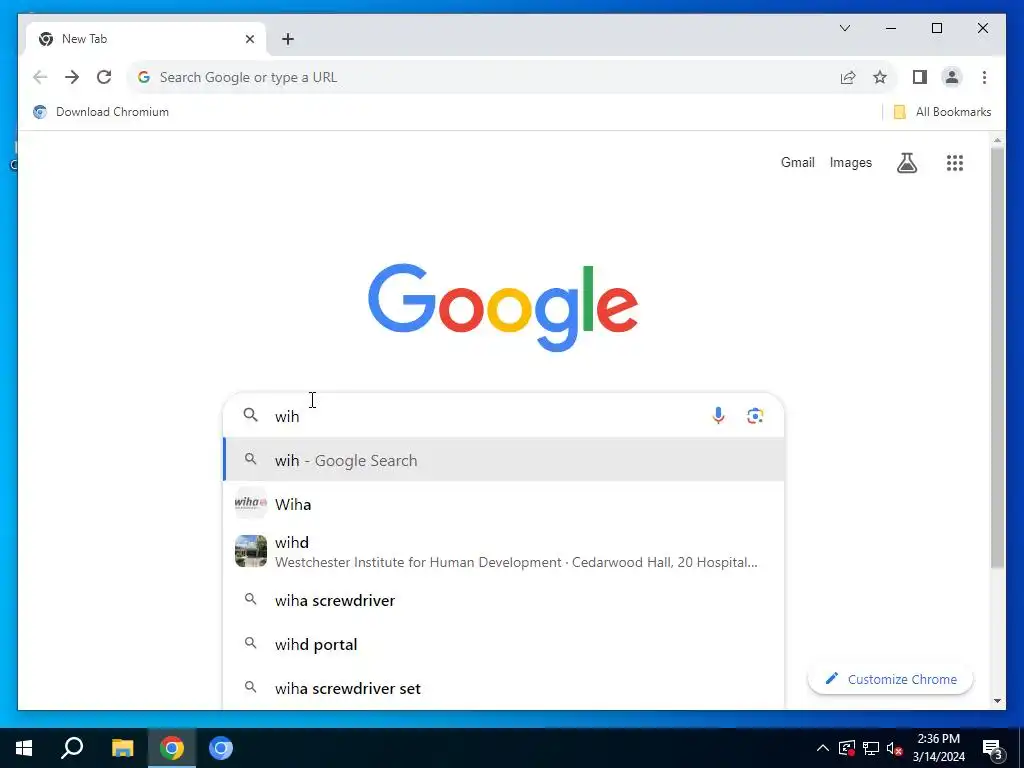This screenshot has width=1024, height=768.
Task: Open the Images link
Action: coord(850,163)
